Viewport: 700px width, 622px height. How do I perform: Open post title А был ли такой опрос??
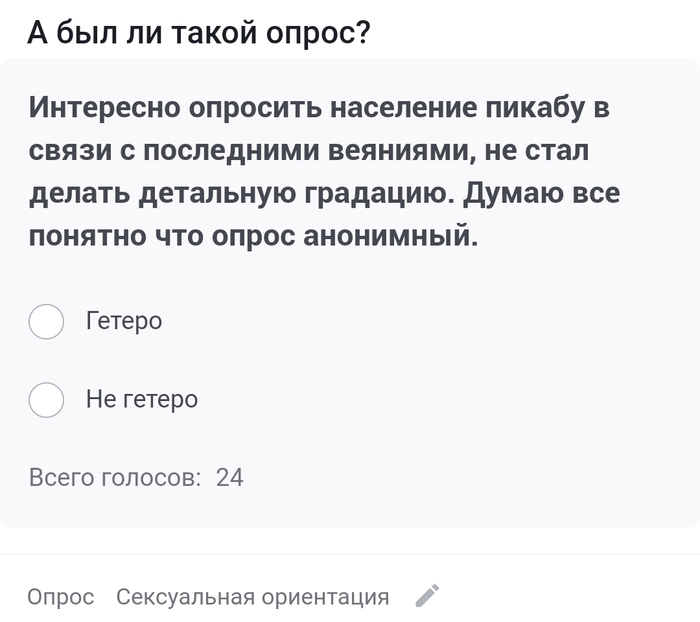tap(199, 33)
